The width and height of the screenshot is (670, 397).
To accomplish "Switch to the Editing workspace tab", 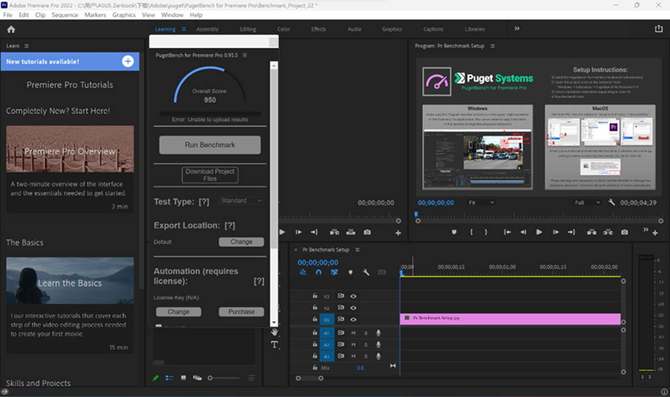I will pyautogui.click(x=248, y=29).
